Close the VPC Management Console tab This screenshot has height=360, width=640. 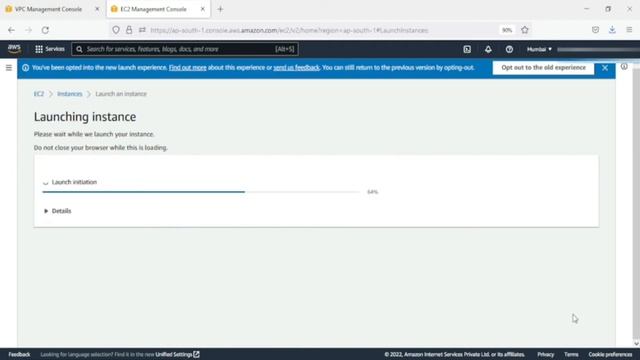(97, 9)
